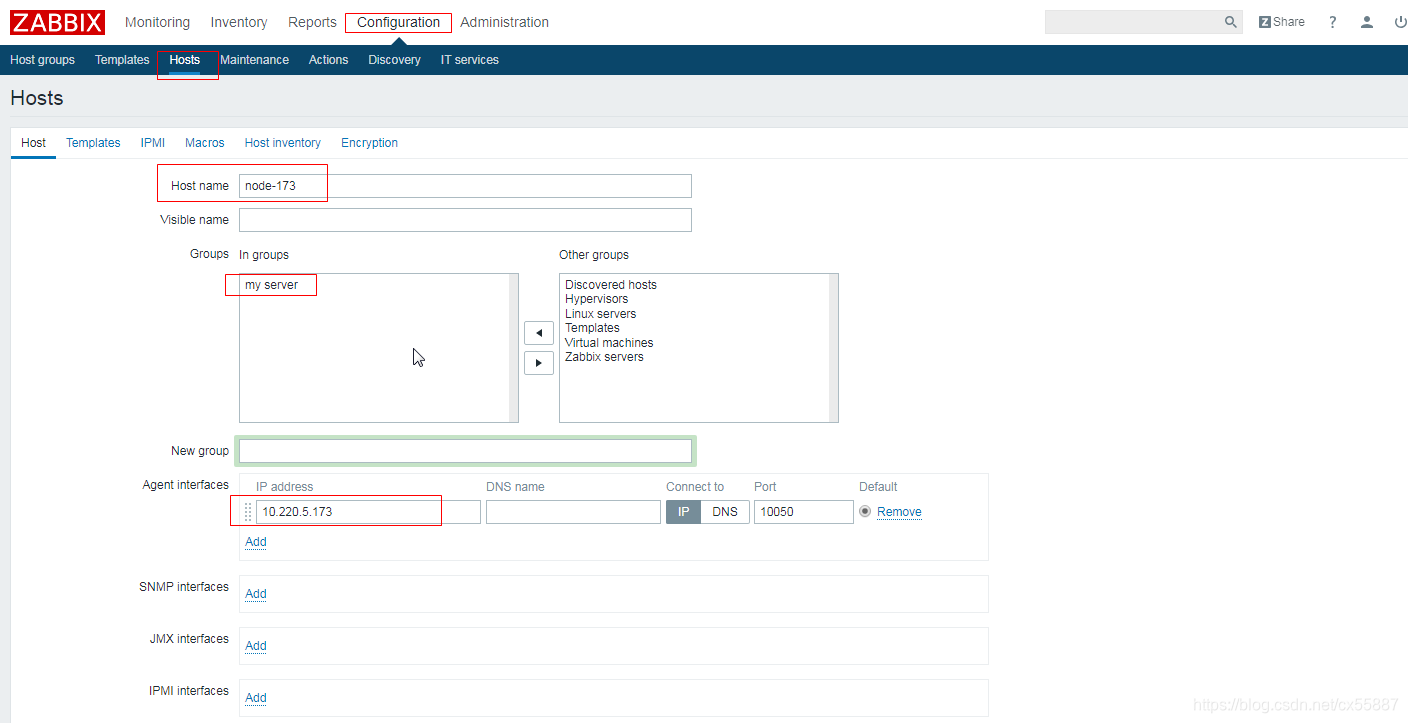This screenshot has height=723, width=1408.
Task: Go to IT services submenu
Action: [x=470, y=60]
